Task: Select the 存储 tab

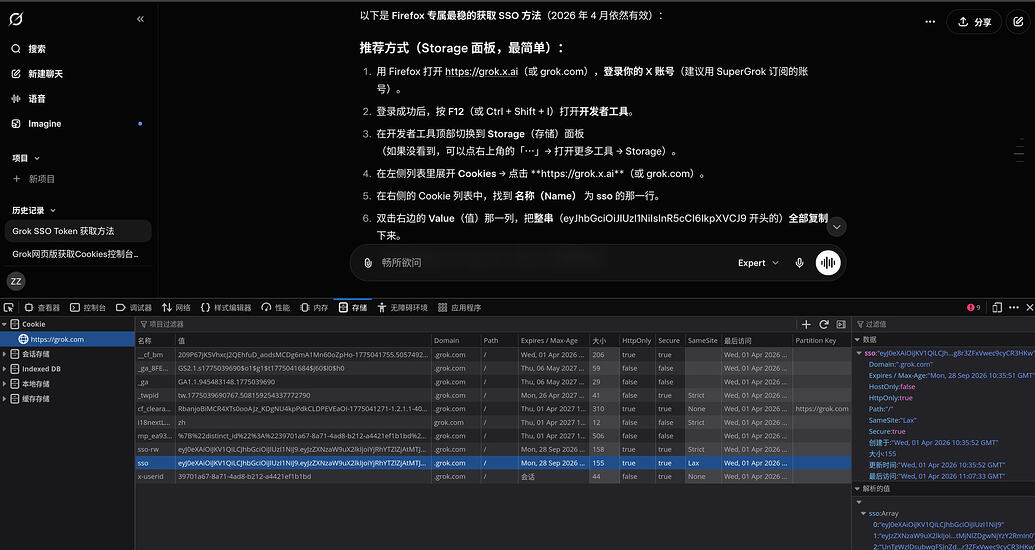Action: (x=353, y=308)
